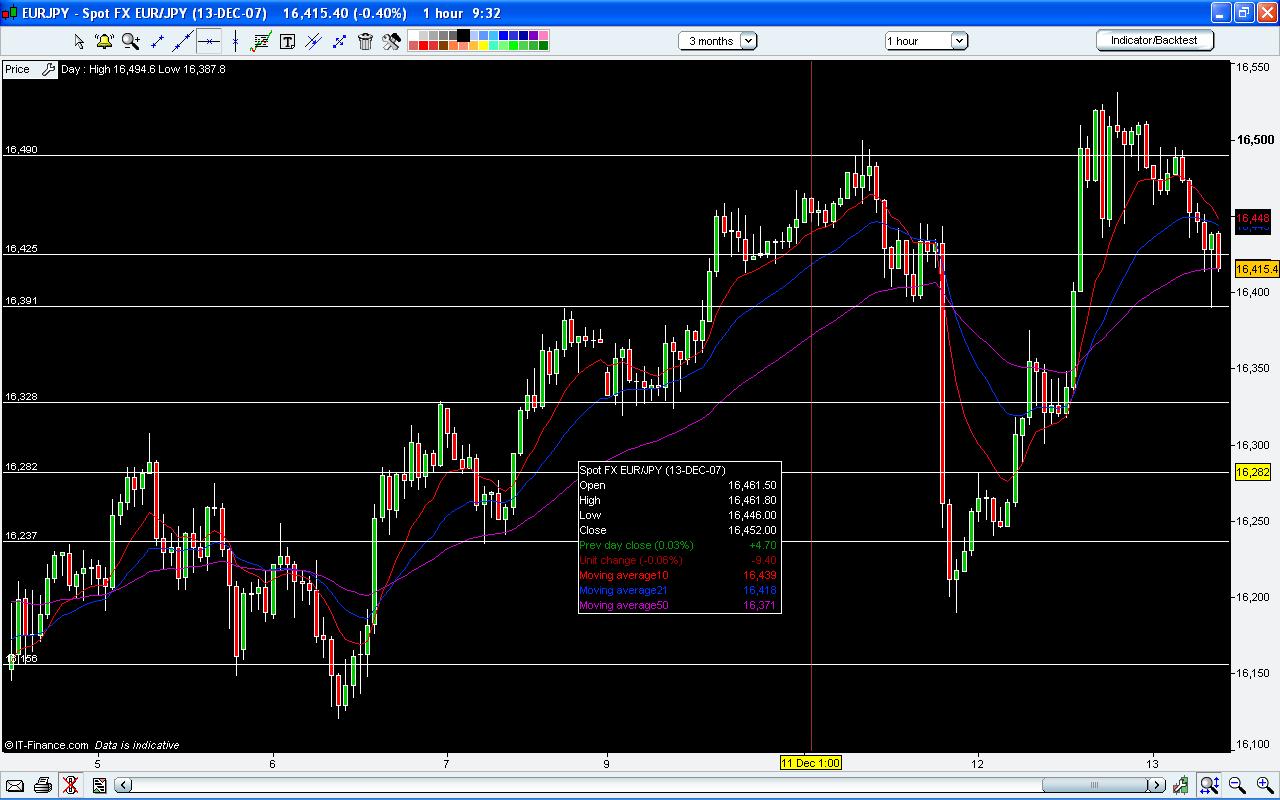Select the parallel channel lines tool

[x=313, y=41]
